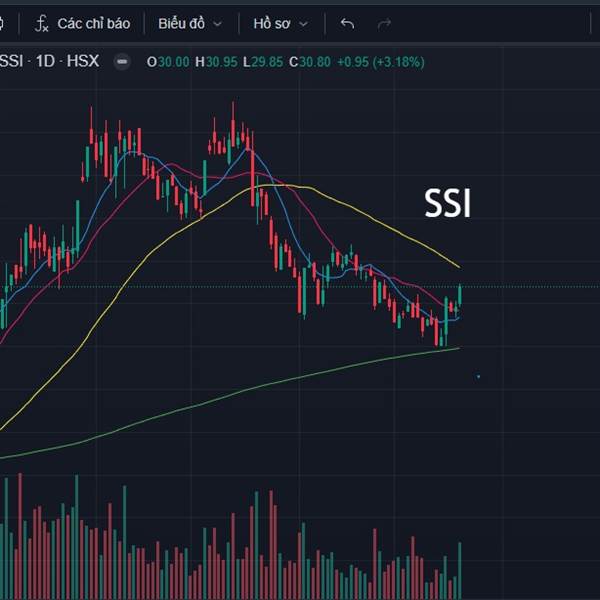Select the high price value H30.95
Screen dimensions: 600x600
pyautogui.click(x=215, y=62)
